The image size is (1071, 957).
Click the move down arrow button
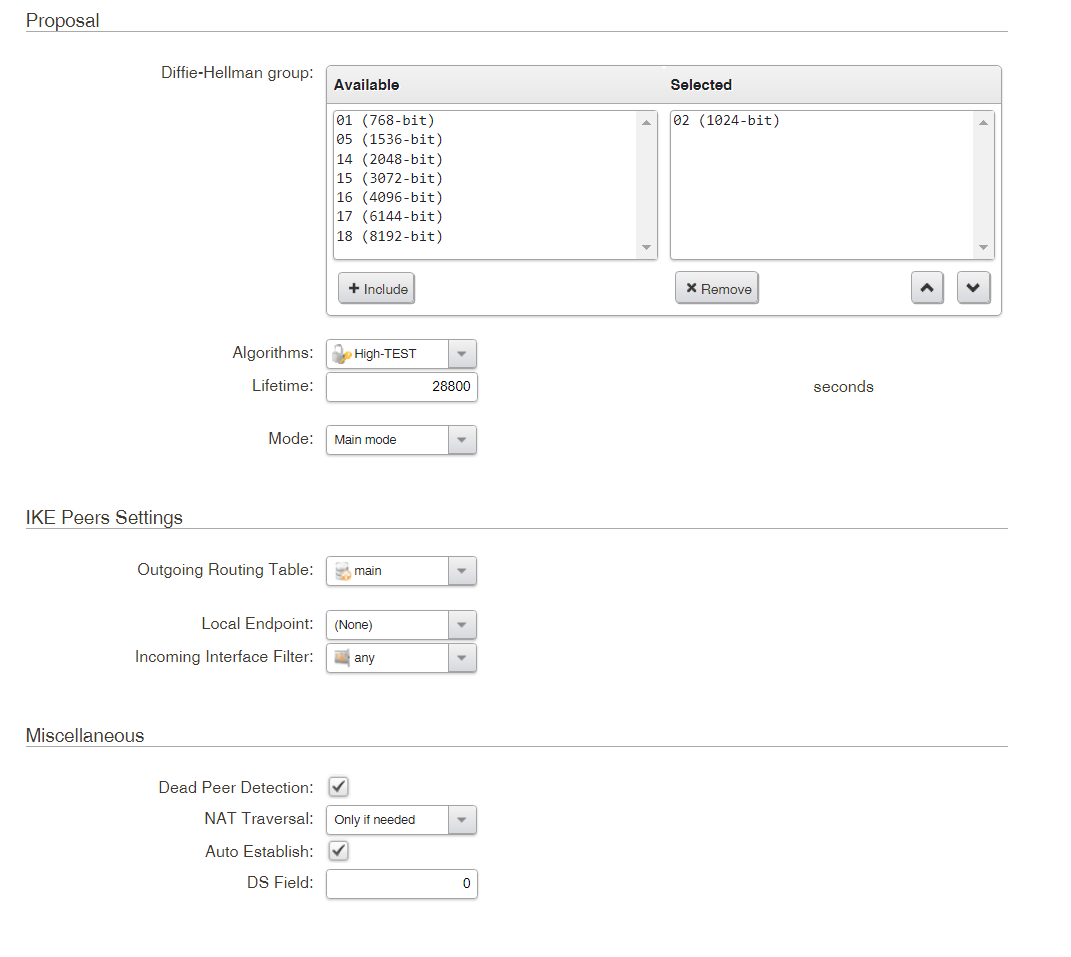pyautogui.click(x=973, y=288)
